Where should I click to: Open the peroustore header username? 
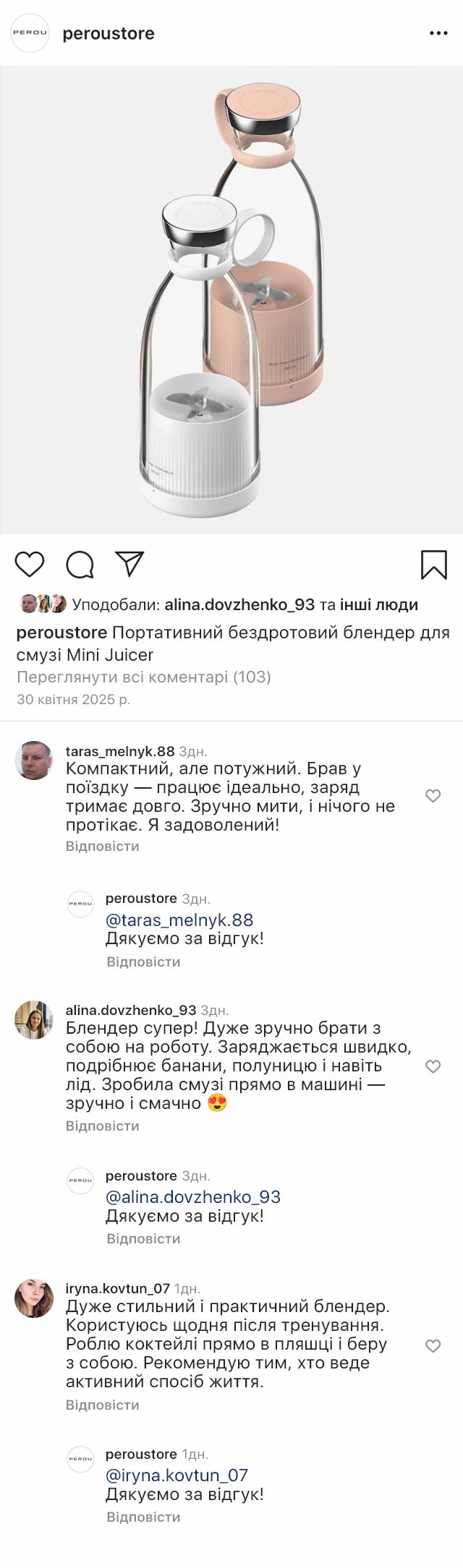(x=109, y=33)
